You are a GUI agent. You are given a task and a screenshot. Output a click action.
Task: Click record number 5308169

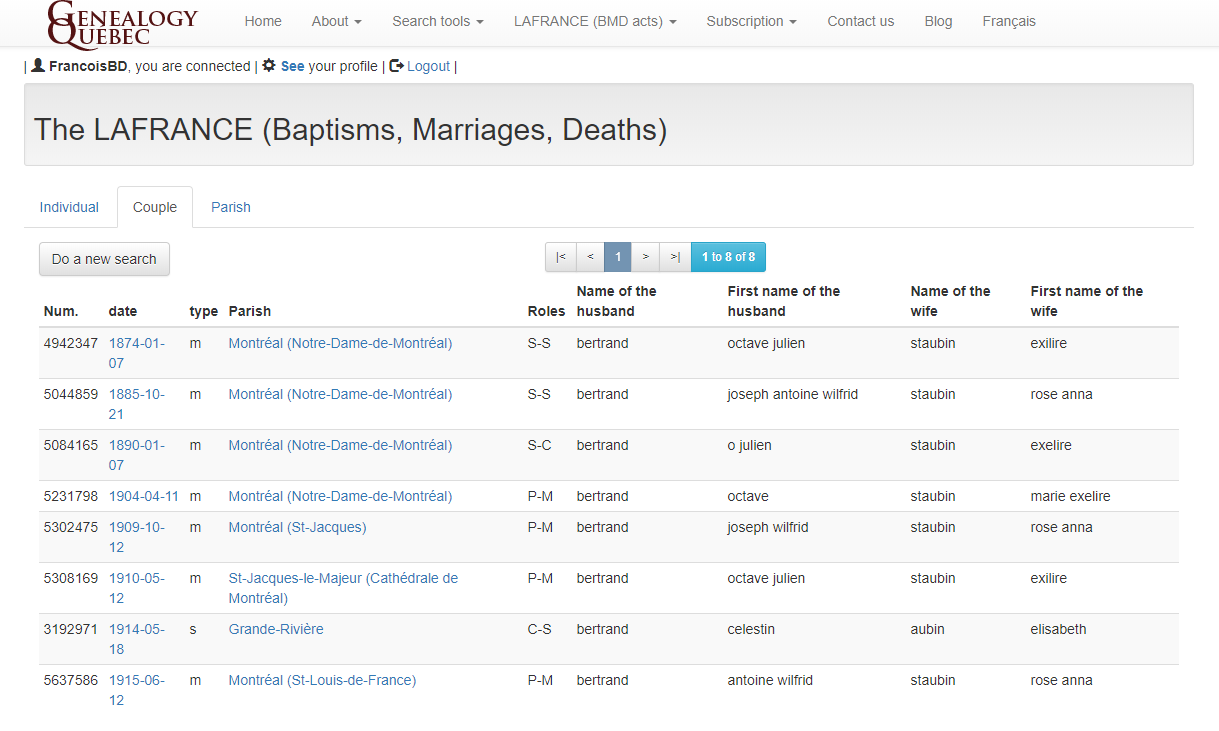(x=71, y=578)
